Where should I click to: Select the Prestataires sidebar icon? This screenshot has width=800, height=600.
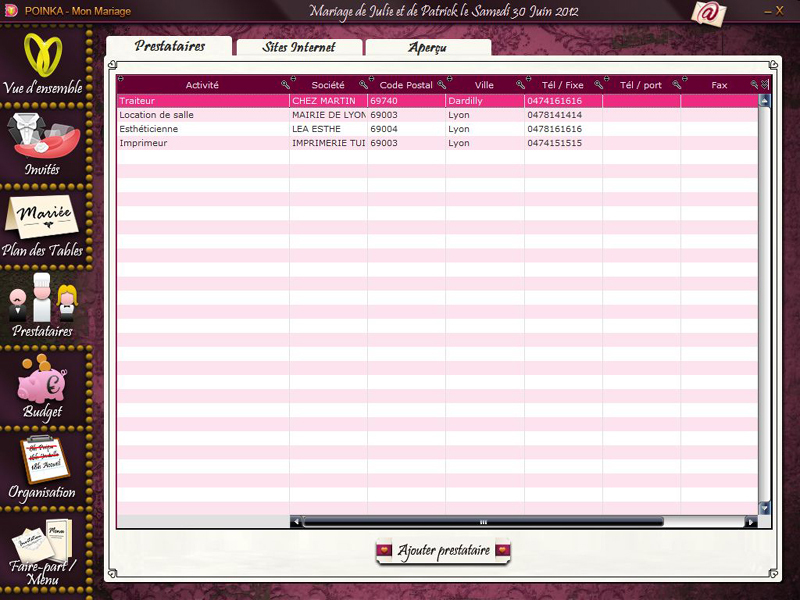pos(43,298)
